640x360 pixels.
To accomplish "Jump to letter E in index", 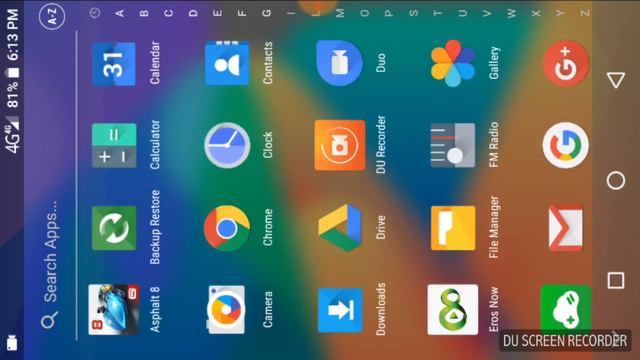I will [x=218, y=13].
